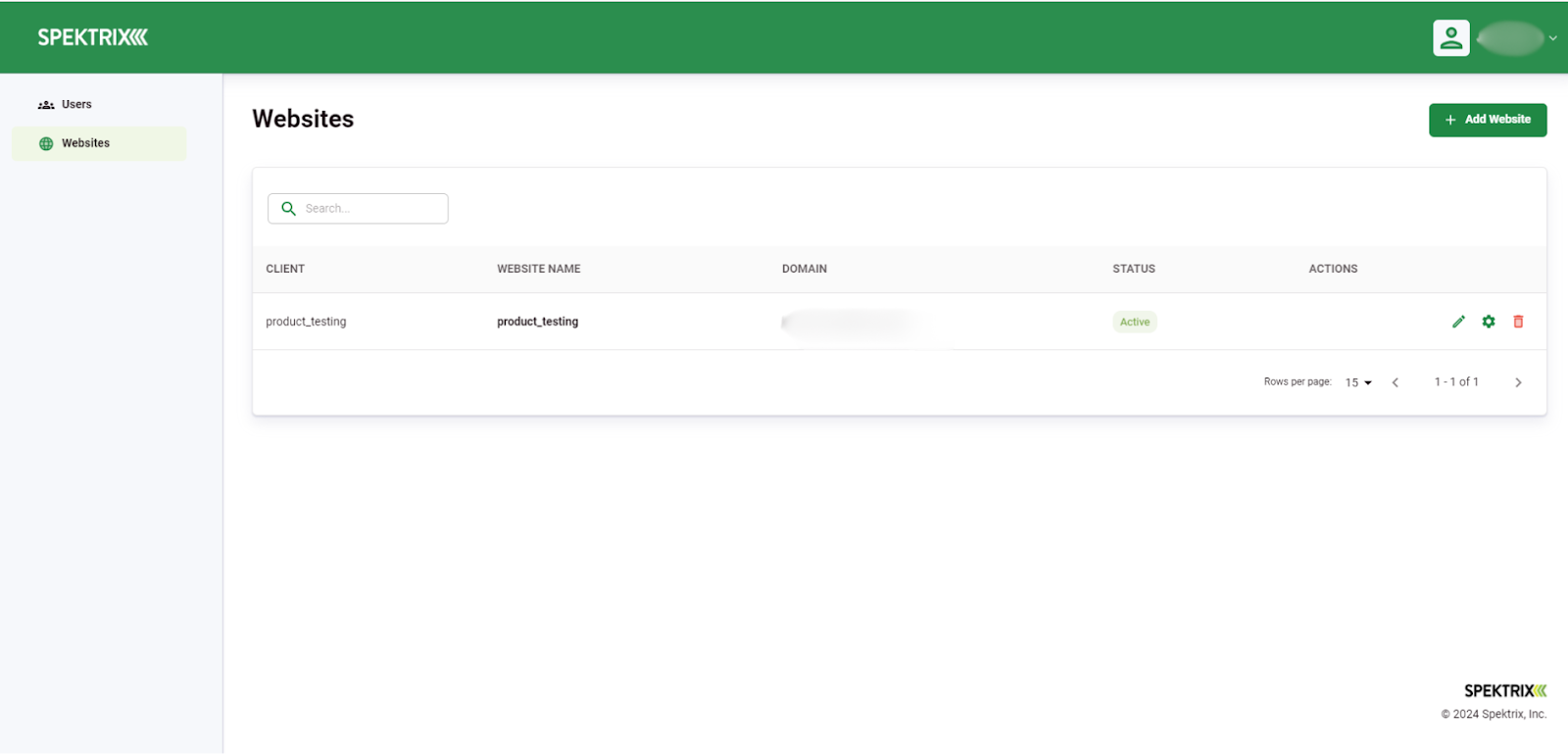
Task: Click the 2024 Spektrix, Inc. copyright text
Action: pos(1494,715)
